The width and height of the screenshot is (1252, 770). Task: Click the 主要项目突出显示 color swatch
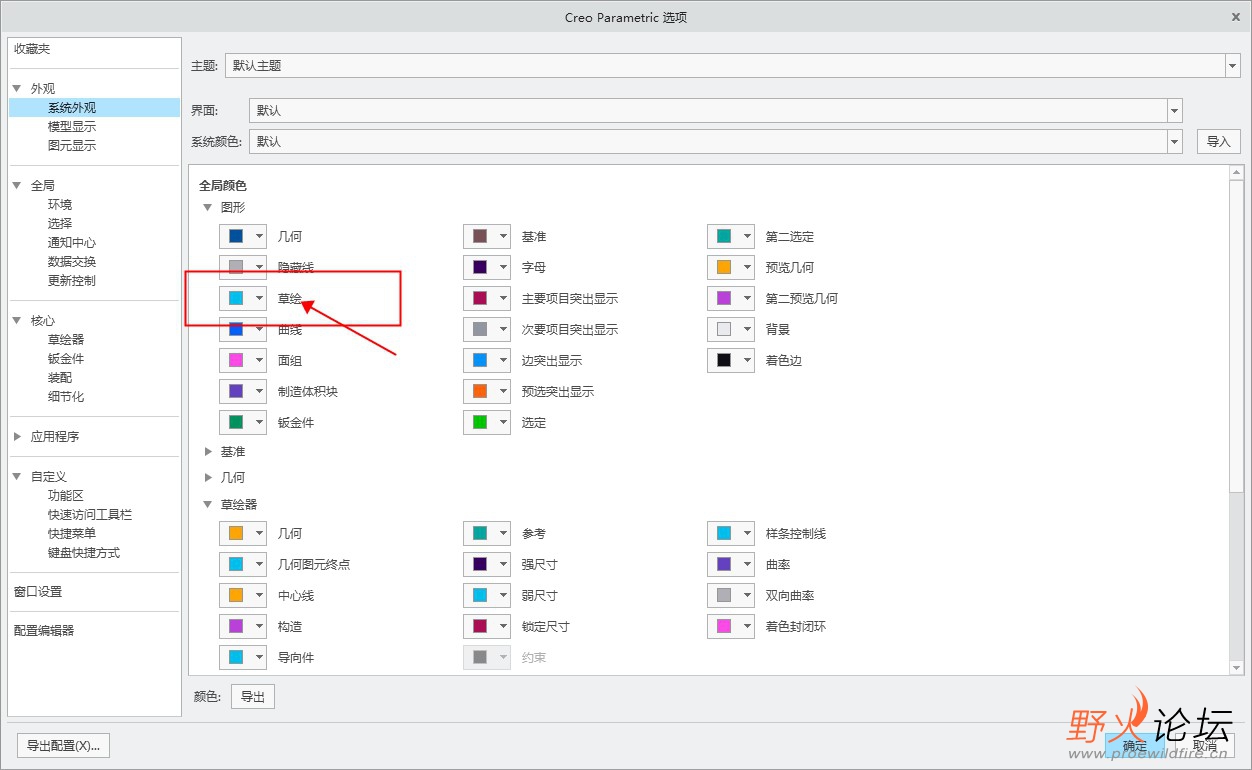click(x=480, y=298)
